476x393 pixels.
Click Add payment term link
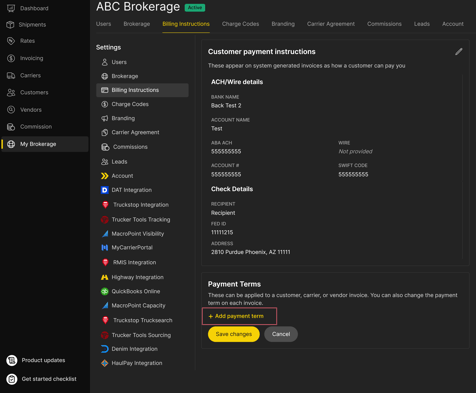coord(236,316)
